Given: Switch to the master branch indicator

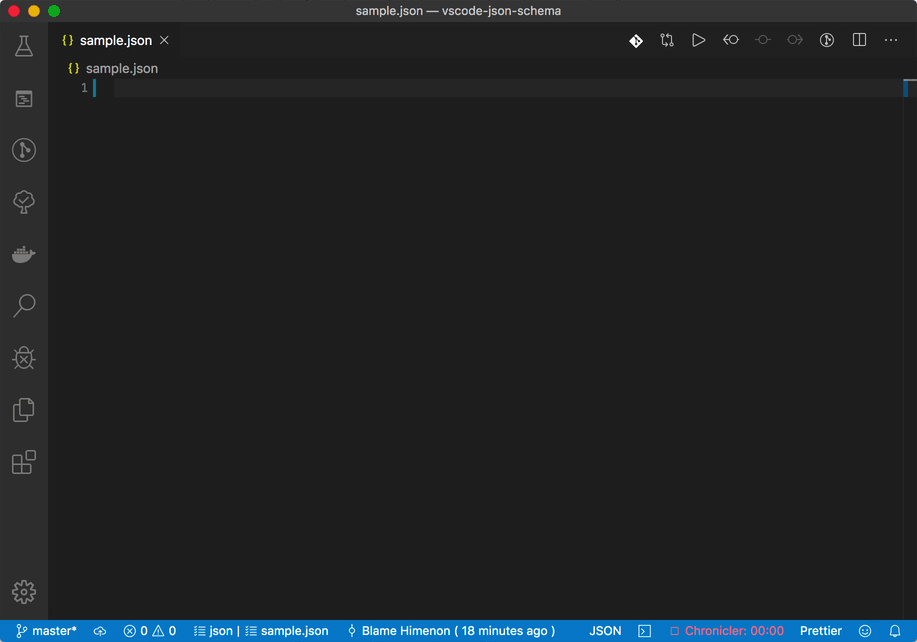Looking at the screenshot, I should [x=46, y=631].
